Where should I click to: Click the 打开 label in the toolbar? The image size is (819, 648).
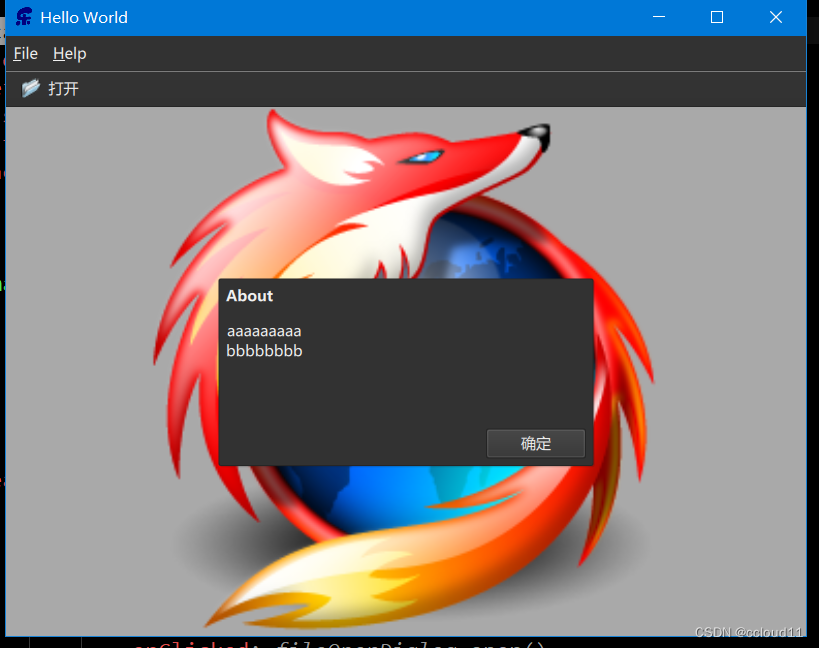[63, 89]
